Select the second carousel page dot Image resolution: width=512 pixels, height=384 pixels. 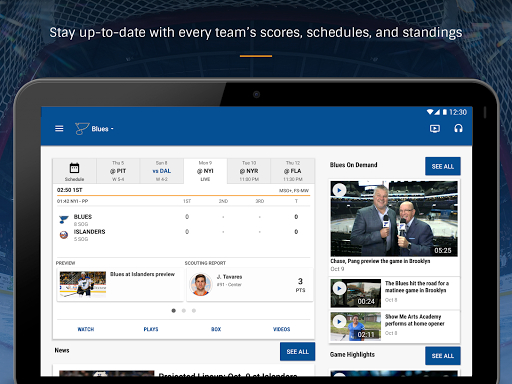(x=184, y=311)
